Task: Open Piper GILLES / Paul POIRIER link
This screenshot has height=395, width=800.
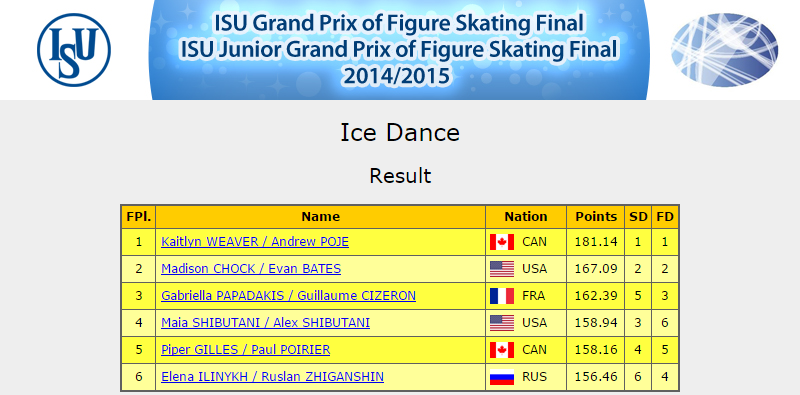Action: pyautogui.click(x=245, y=350)
